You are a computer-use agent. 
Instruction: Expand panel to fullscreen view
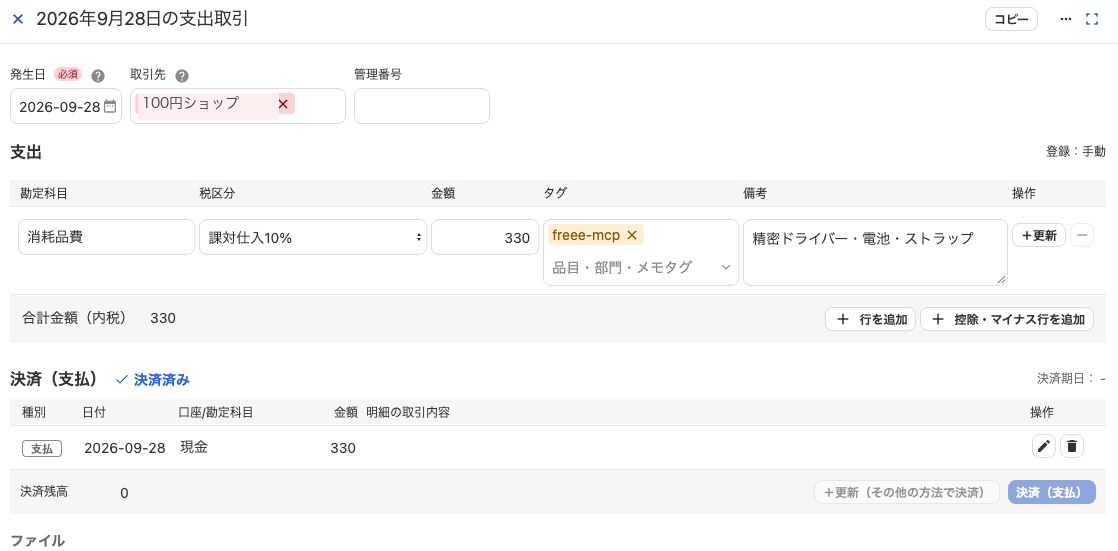coord(1092,19)
